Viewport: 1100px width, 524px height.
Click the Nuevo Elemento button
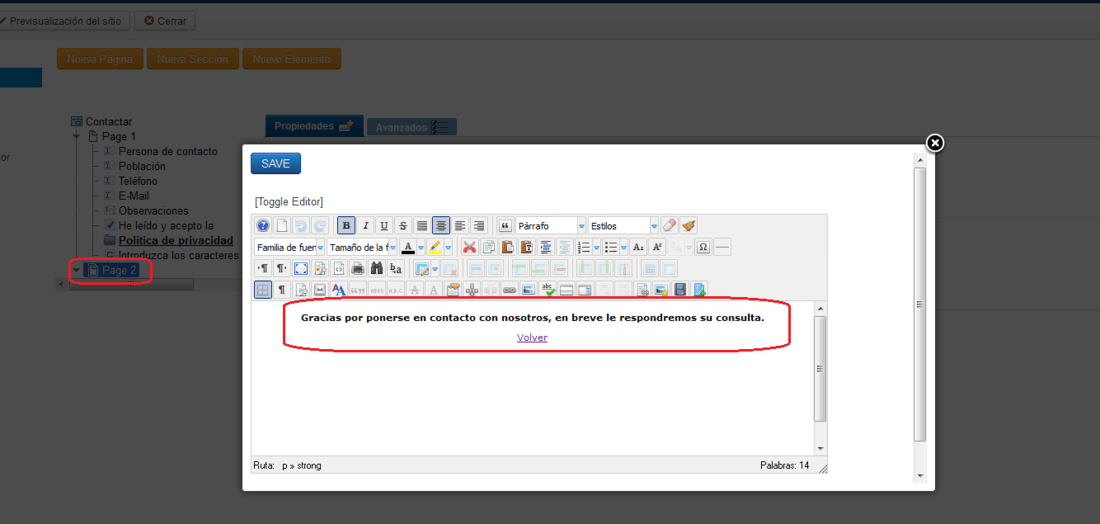tap(291, 59)
